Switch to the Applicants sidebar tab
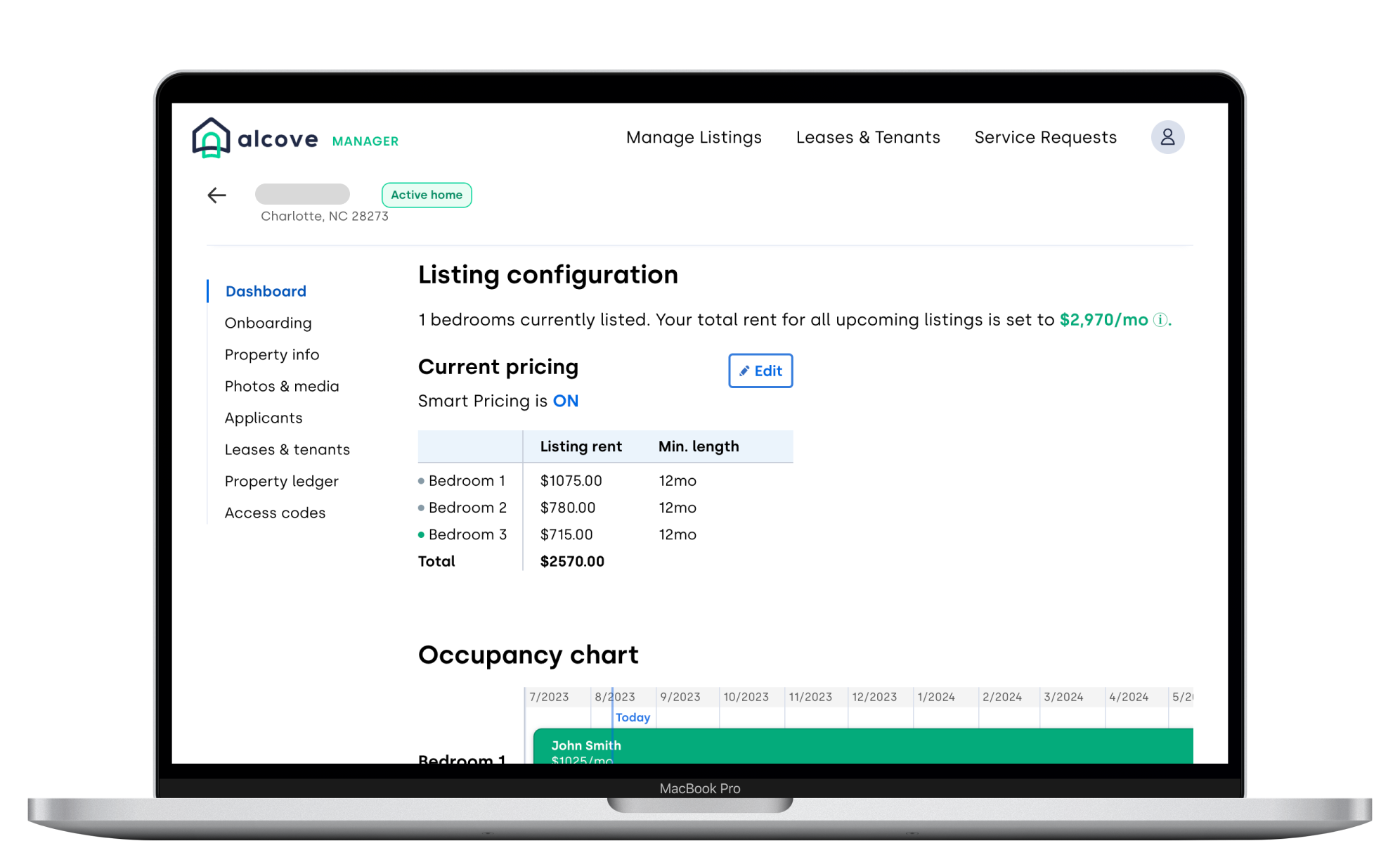Image resolution: width=1400 pixels, height=867 pixels. pyautogui.click(x=264, y=418)
